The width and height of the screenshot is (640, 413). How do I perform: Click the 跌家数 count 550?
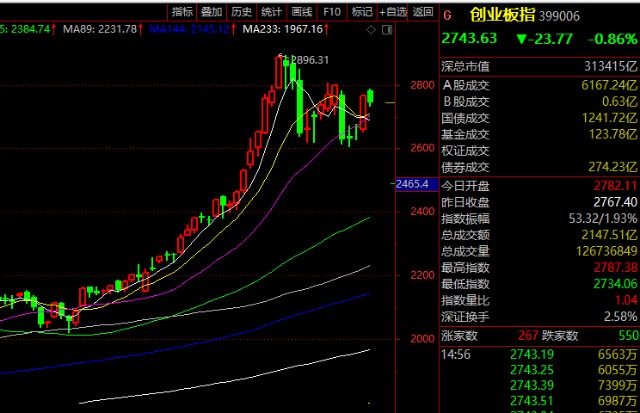(x=628, y=335)
